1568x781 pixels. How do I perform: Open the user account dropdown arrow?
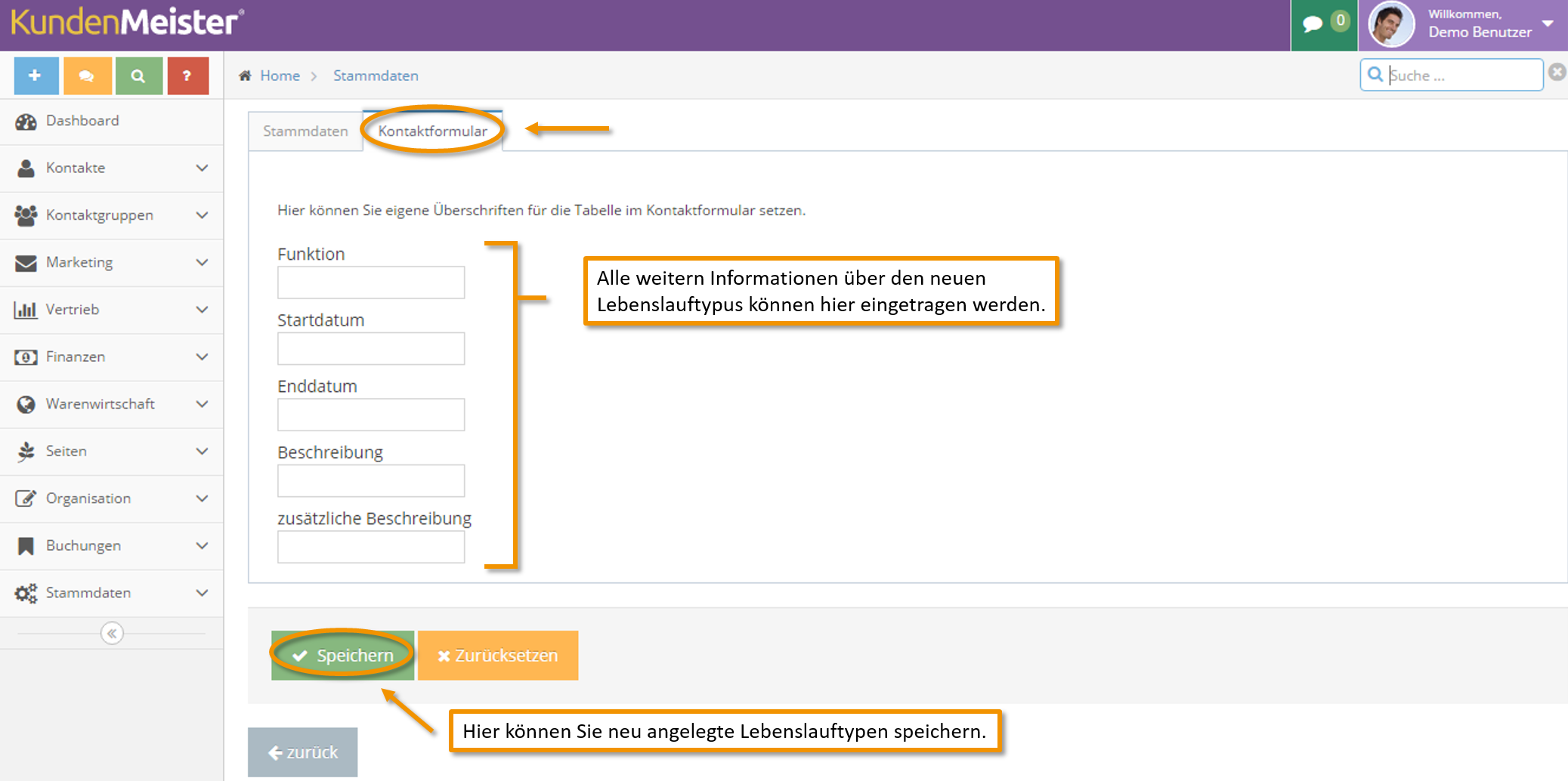1548,23
